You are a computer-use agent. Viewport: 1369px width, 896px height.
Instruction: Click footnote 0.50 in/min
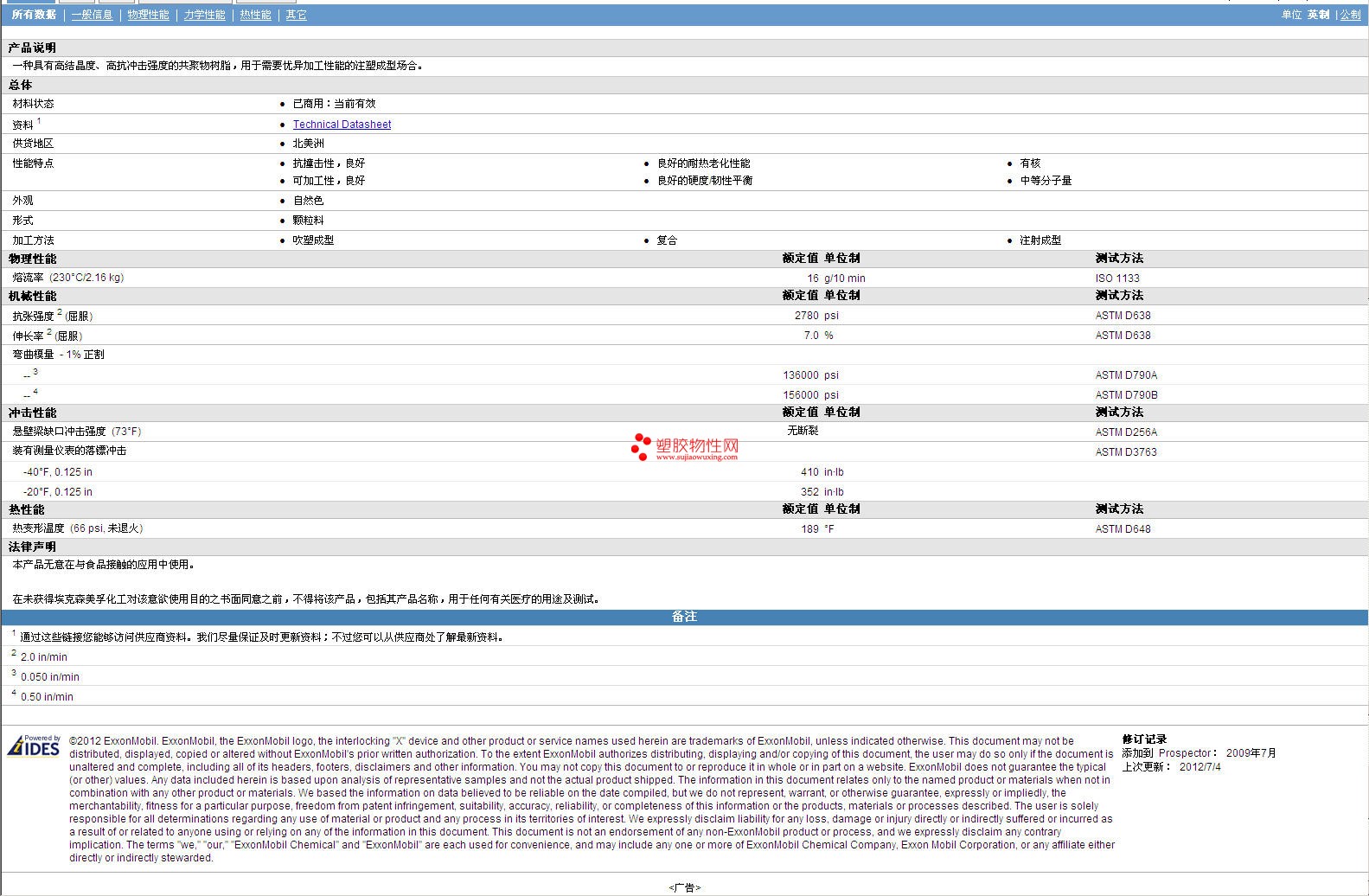click(47, 697)
